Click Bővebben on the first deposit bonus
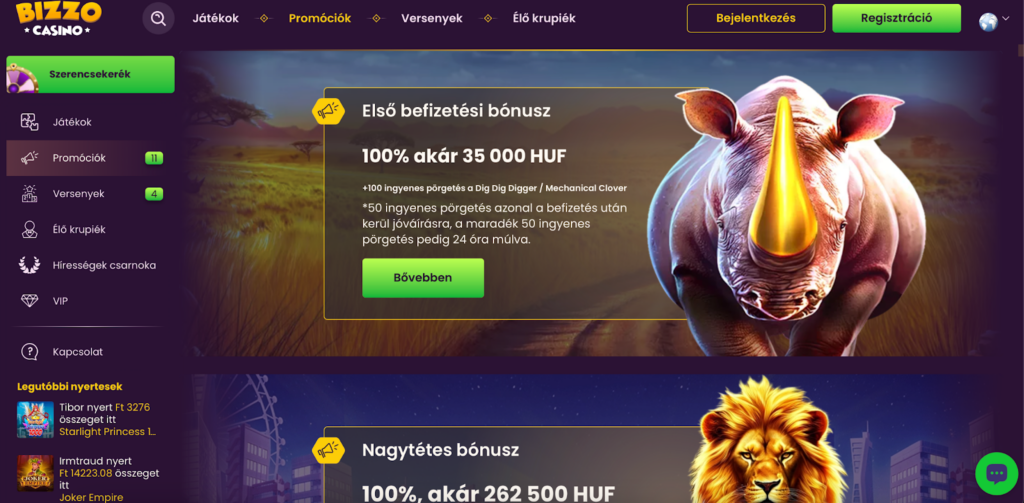Viewport: 1024px width, 503px height. [423, 278]
